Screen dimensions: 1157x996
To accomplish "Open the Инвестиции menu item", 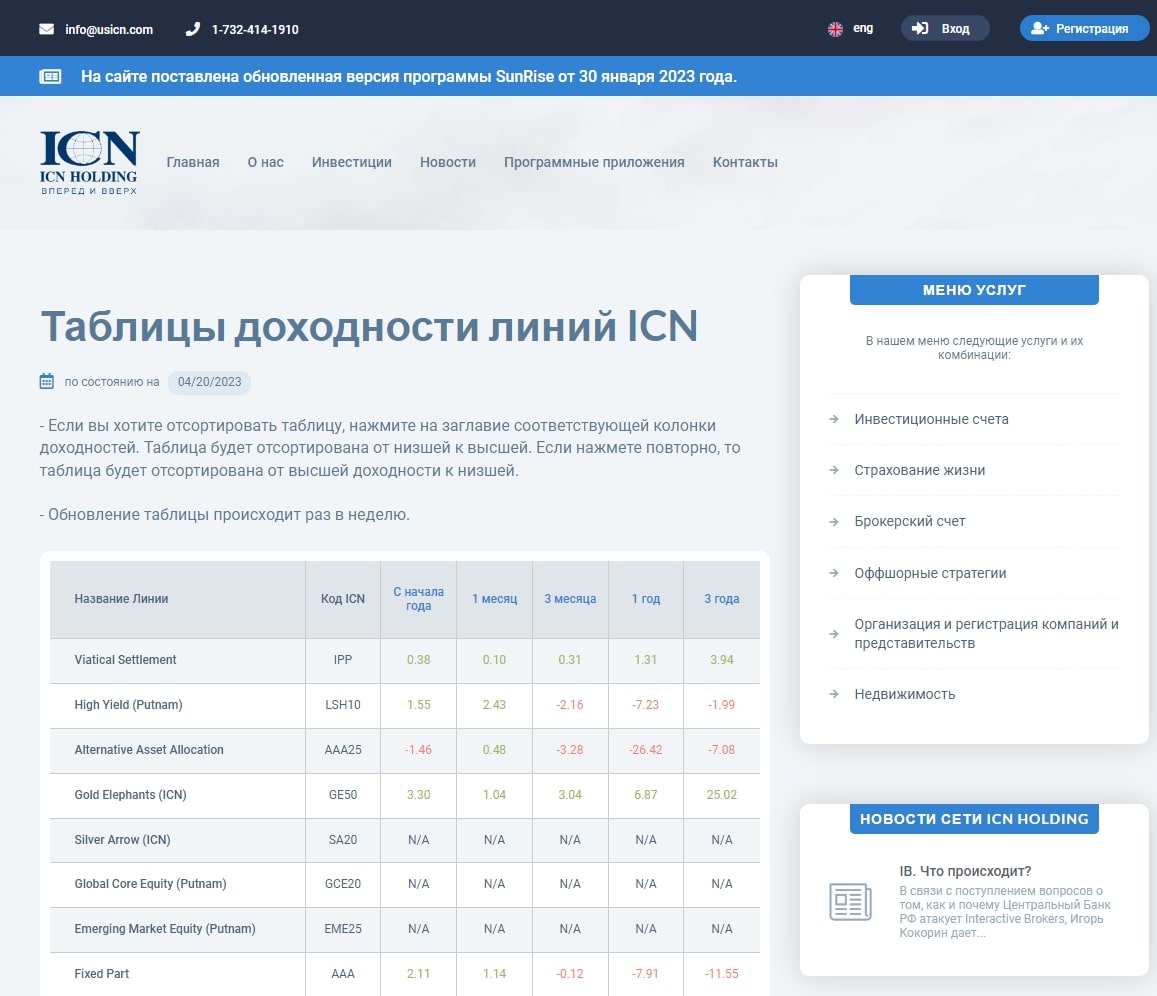I will coord(351,162).
